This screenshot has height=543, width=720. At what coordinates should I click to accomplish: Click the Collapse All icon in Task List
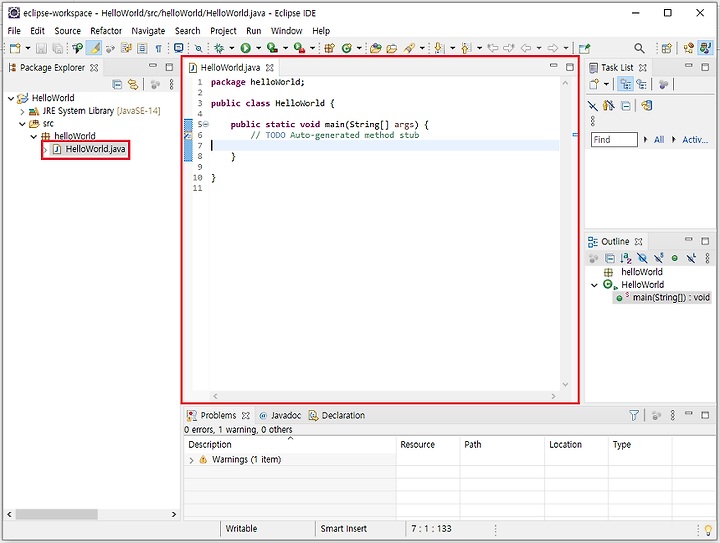625,106
